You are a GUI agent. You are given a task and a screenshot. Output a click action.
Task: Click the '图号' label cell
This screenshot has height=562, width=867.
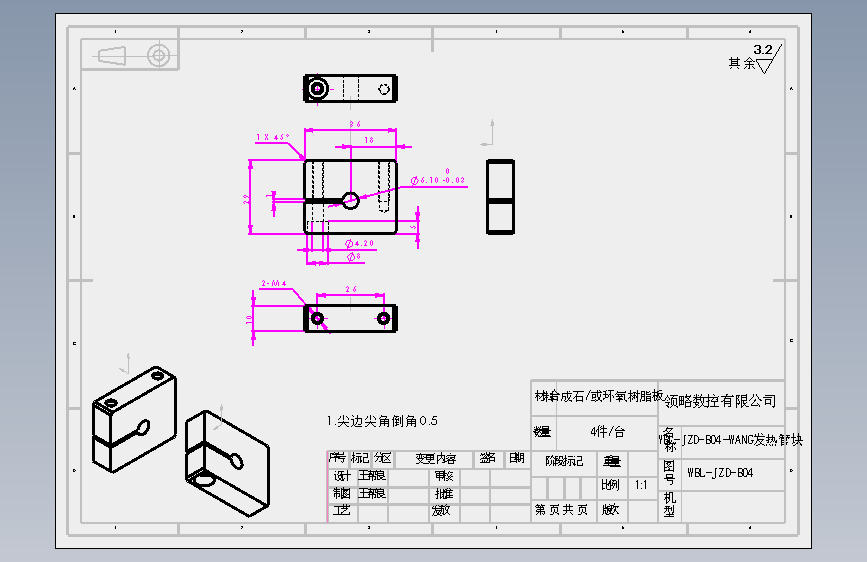pos(670,473)
